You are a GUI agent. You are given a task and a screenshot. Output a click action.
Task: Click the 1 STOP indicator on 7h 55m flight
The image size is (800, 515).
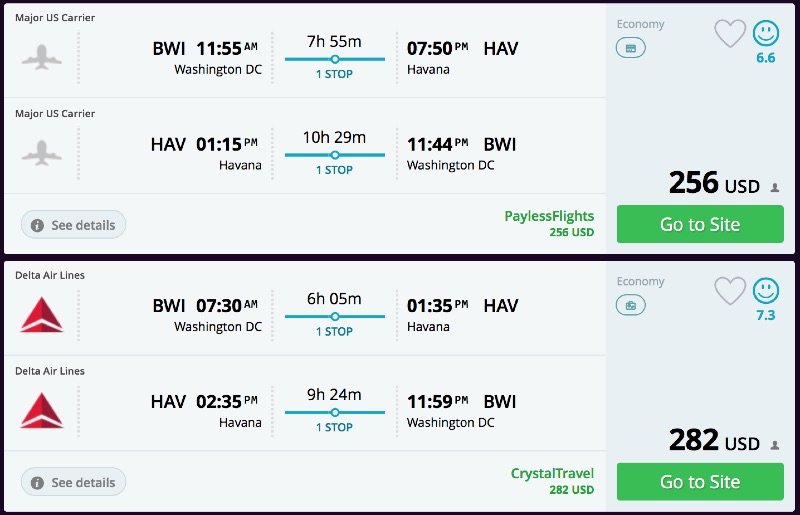(334, 74)
